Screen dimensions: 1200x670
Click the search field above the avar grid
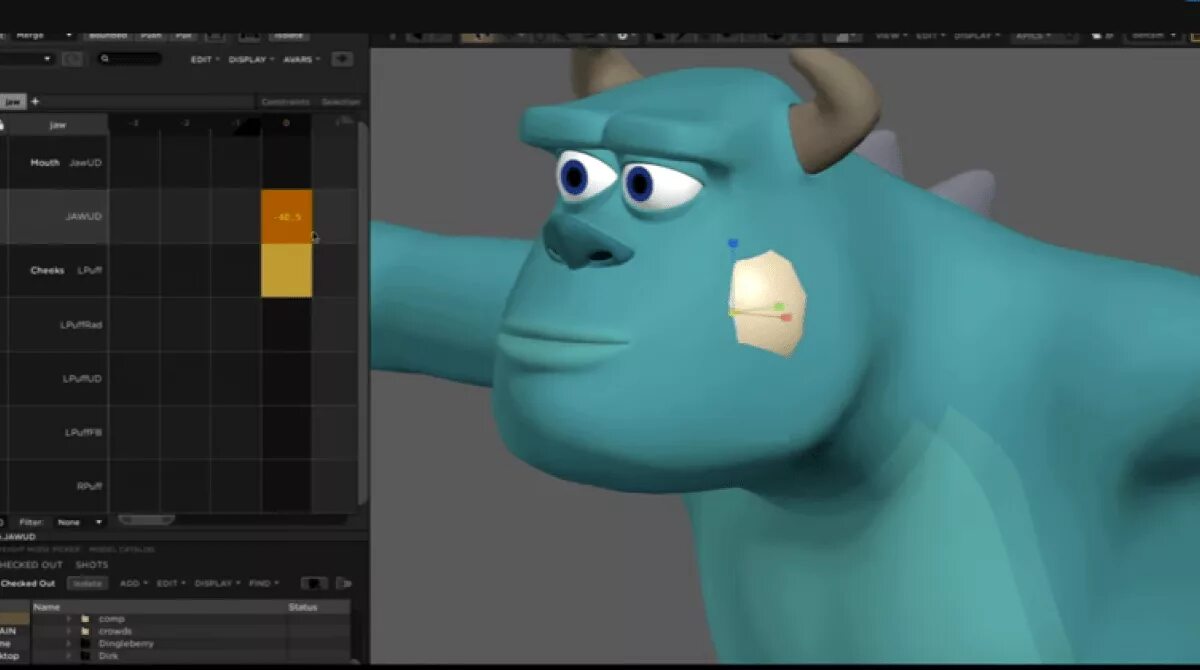130,59
